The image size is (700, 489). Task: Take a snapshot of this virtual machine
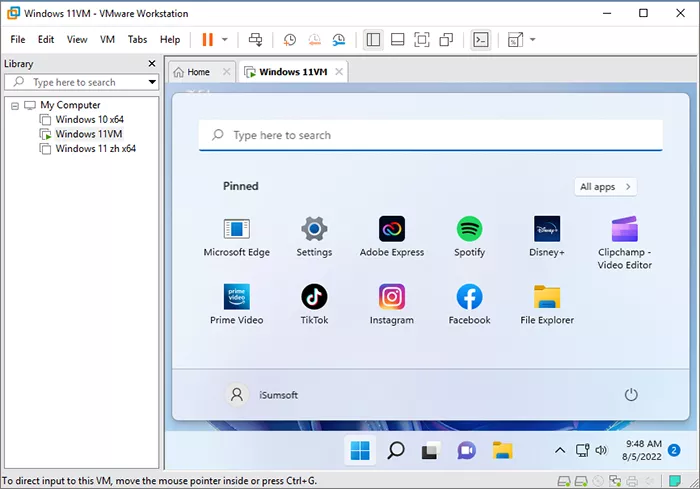[289, 39]
